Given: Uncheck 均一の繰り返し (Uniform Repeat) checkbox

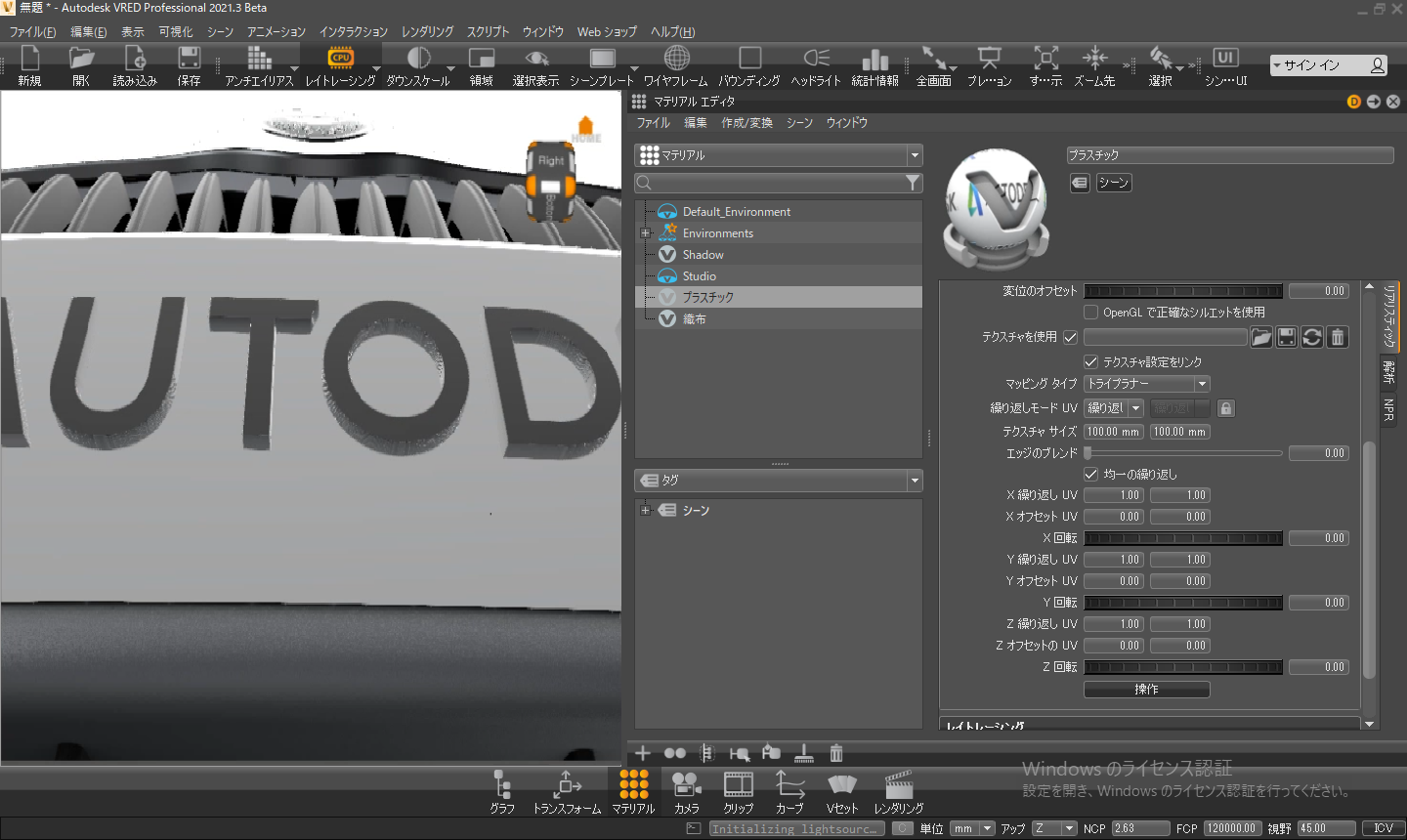Looking at the screenshot, I should (x=1090, y=475).
